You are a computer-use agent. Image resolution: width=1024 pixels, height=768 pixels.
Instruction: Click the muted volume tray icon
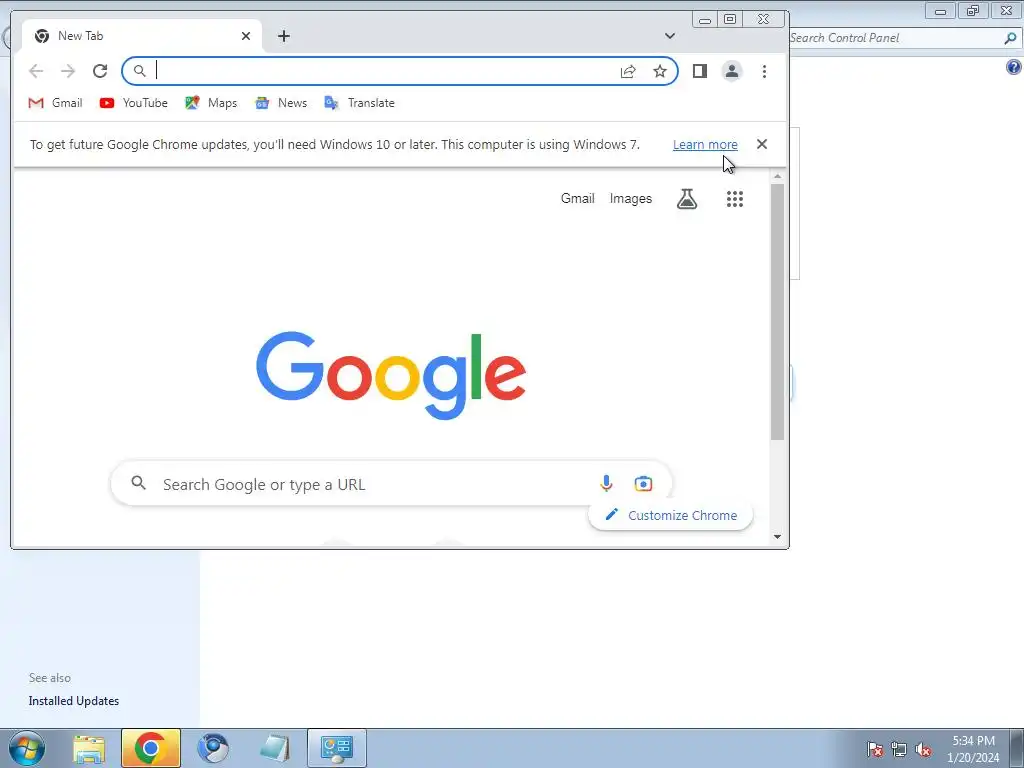tap(923, 749)
